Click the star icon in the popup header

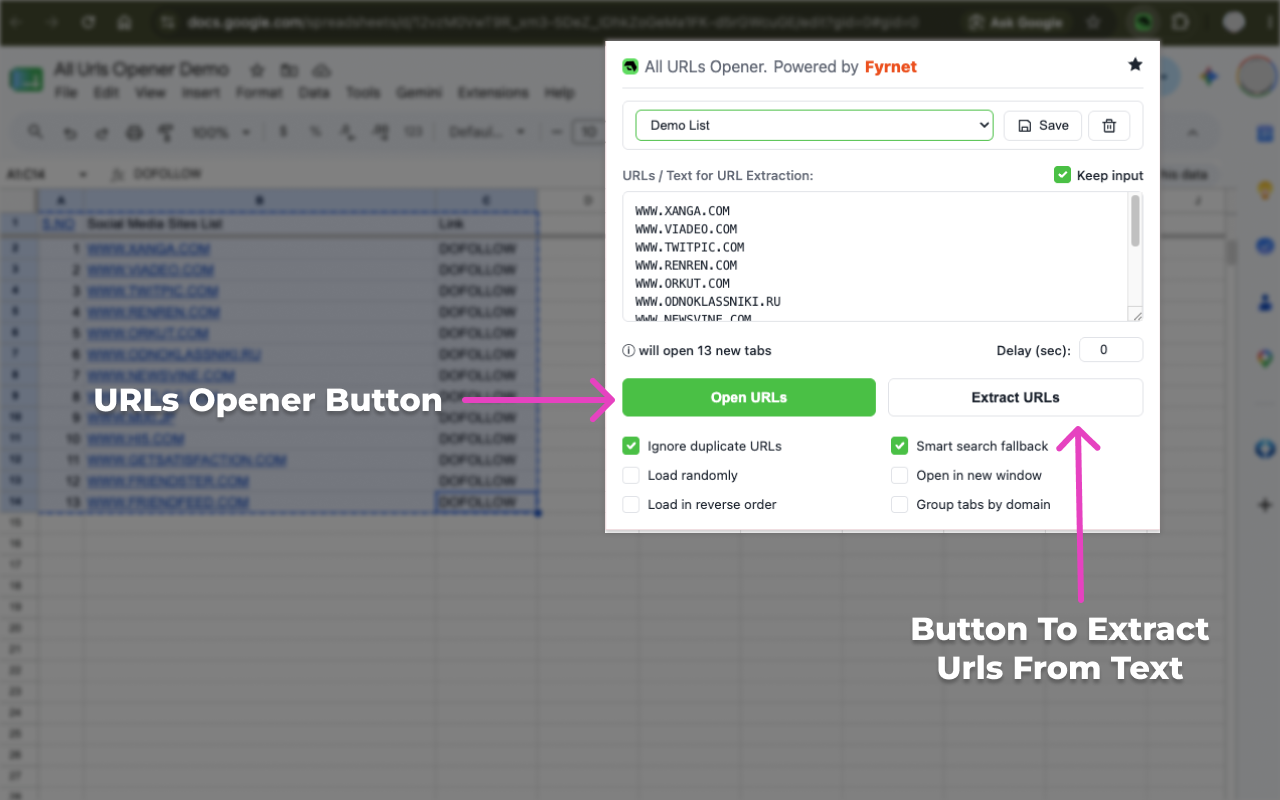coord(1135,65)
